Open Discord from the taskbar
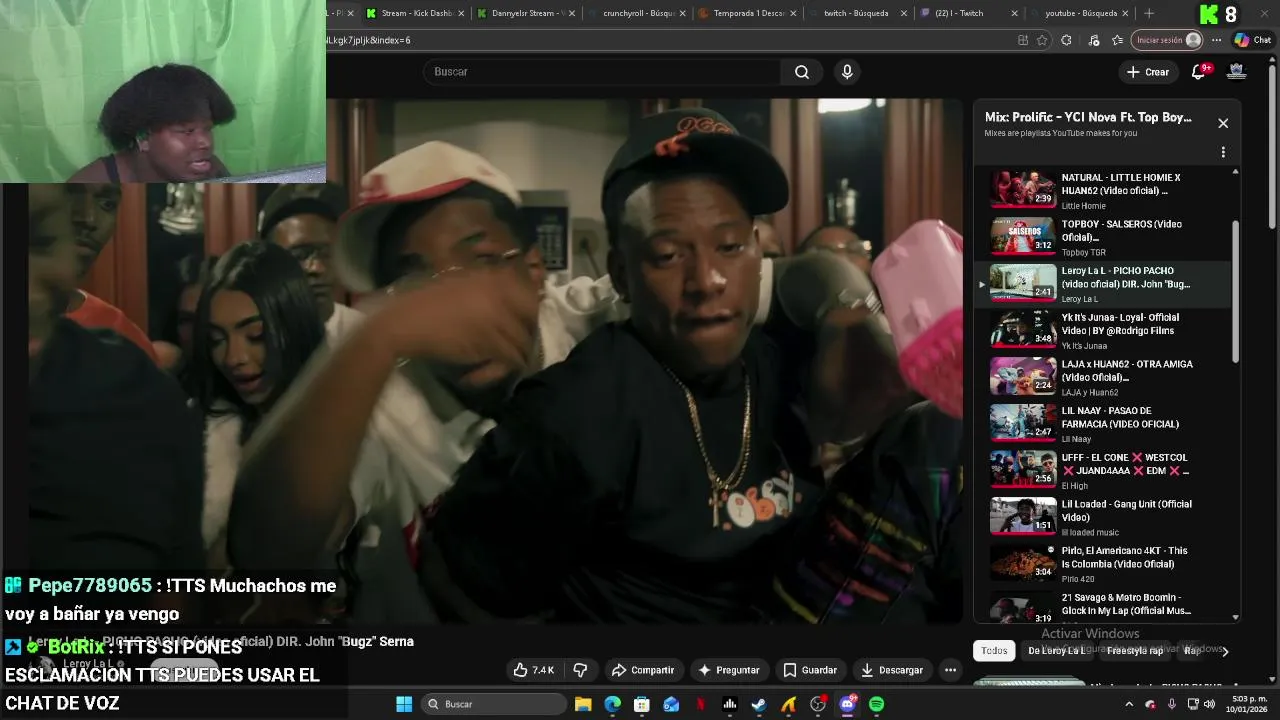The width and height of the screenshot is (1280, 720). point(847,704)
